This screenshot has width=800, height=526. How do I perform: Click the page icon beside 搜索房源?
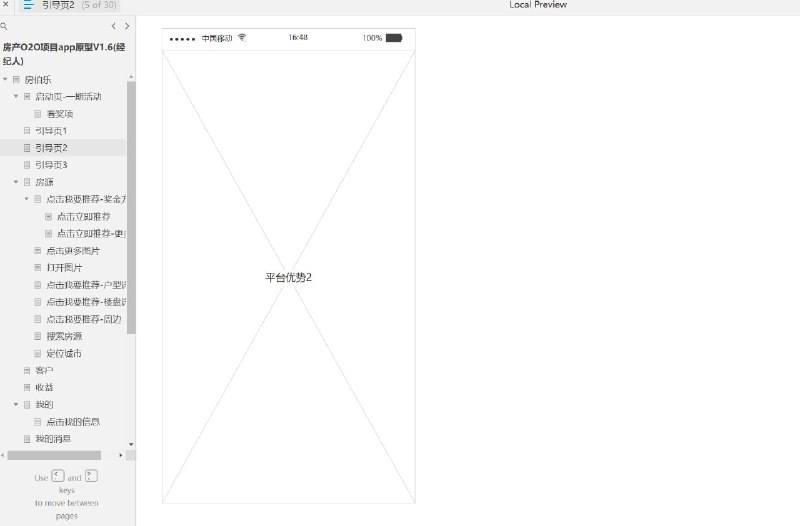pos(38,336)
